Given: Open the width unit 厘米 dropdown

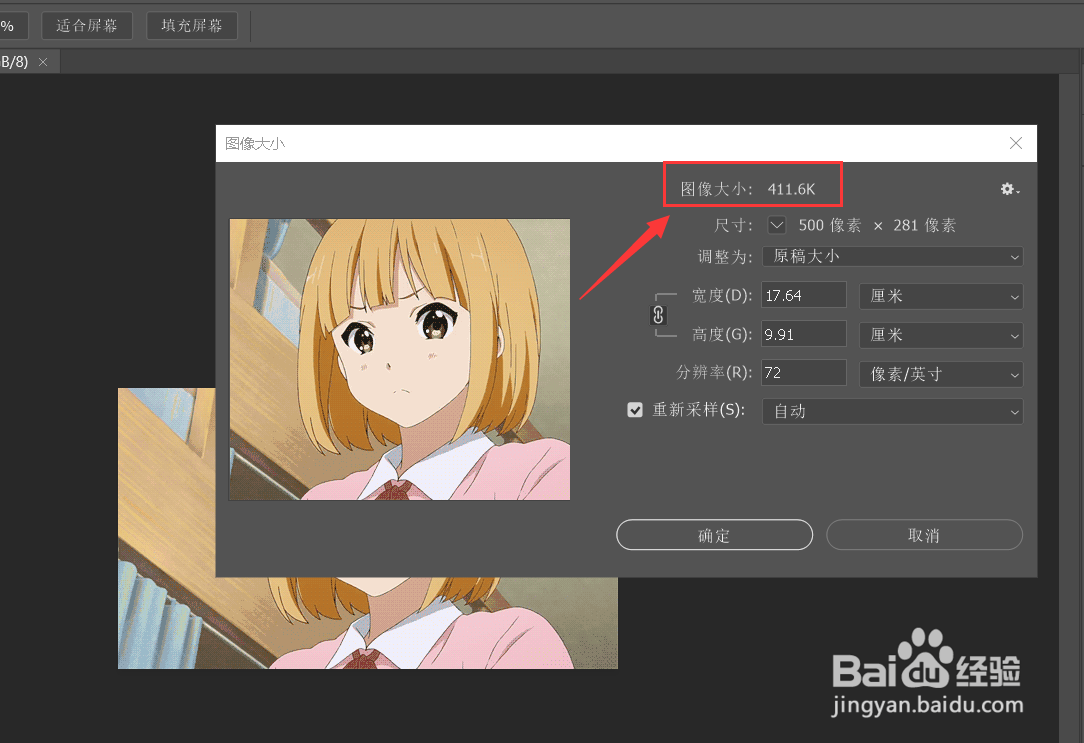Looking at the screenshot, I should [x=941, y=296].
